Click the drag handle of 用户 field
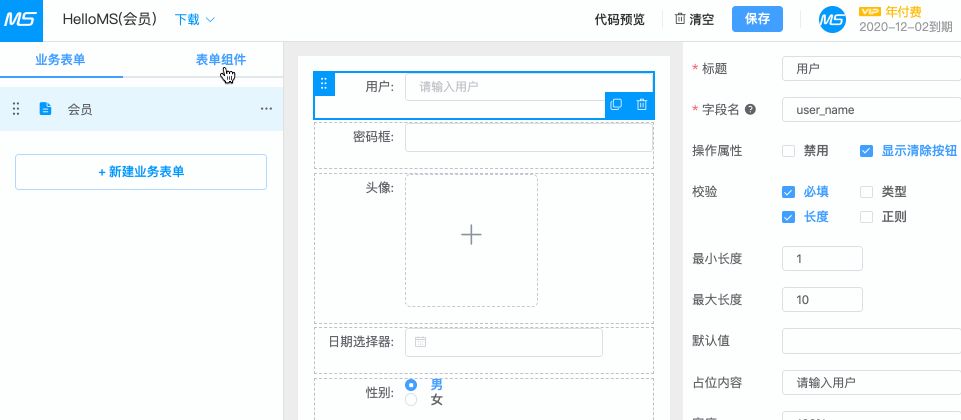961x420 pixels. click(x=324, y=84)
